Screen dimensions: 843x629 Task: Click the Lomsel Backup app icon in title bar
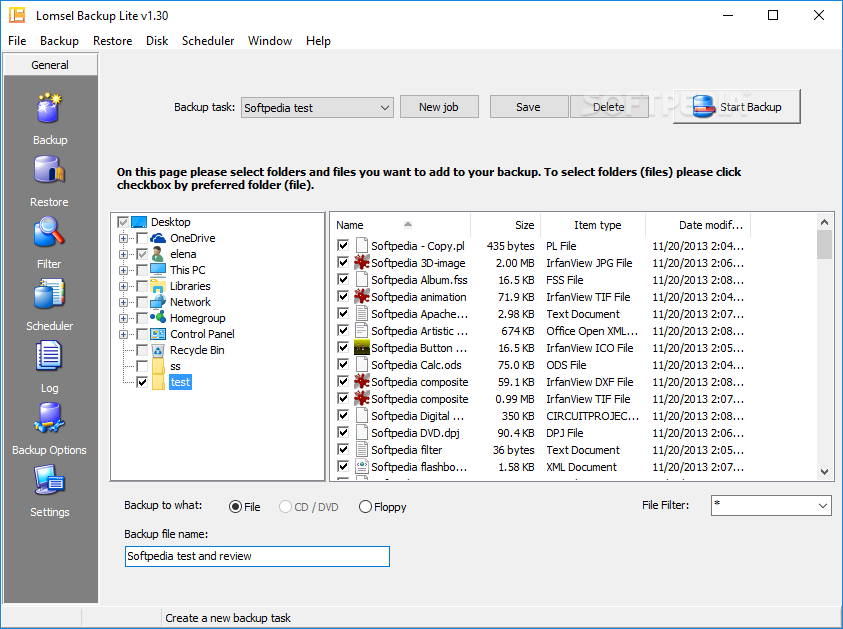[17, 15]
